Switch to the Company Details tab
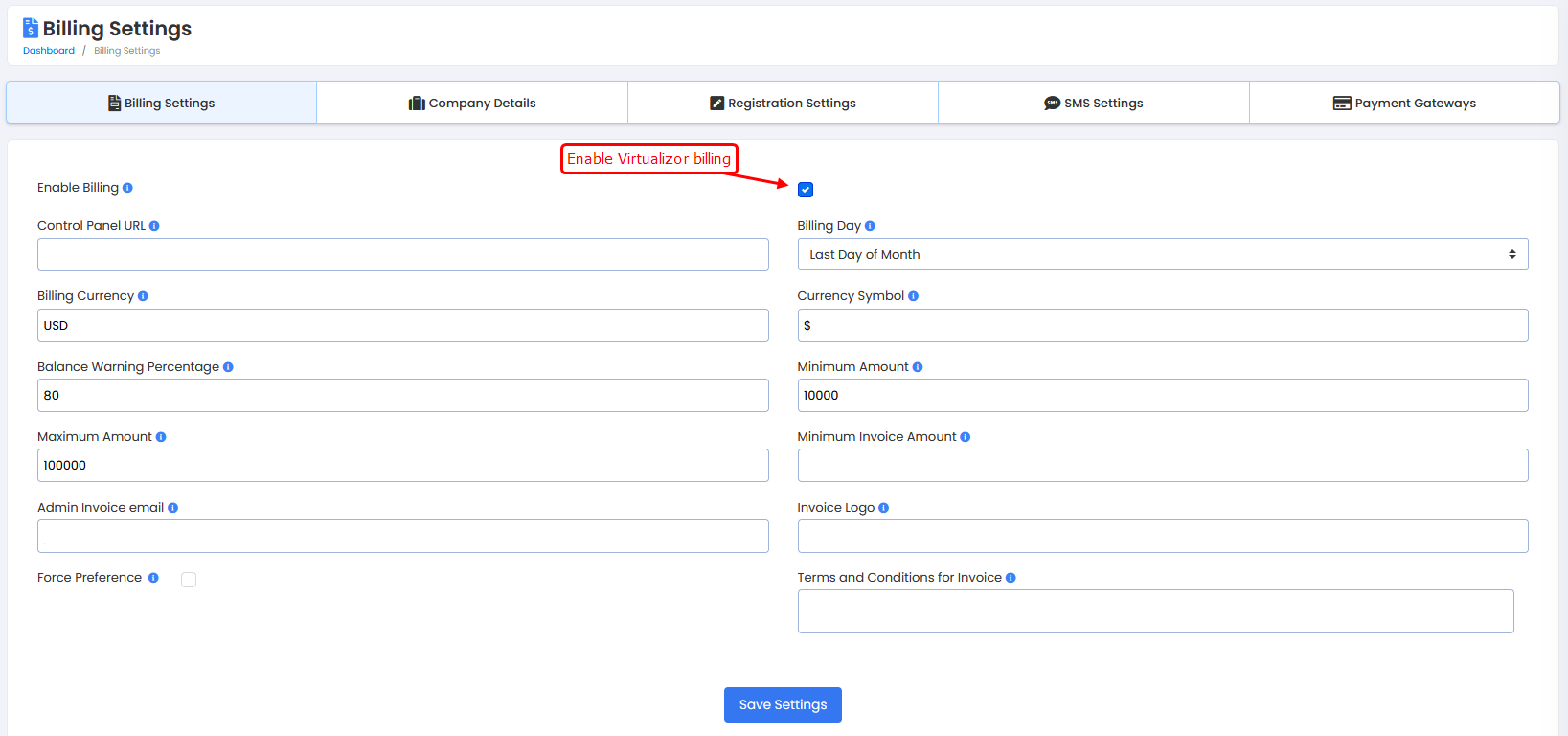 point(472,103)
